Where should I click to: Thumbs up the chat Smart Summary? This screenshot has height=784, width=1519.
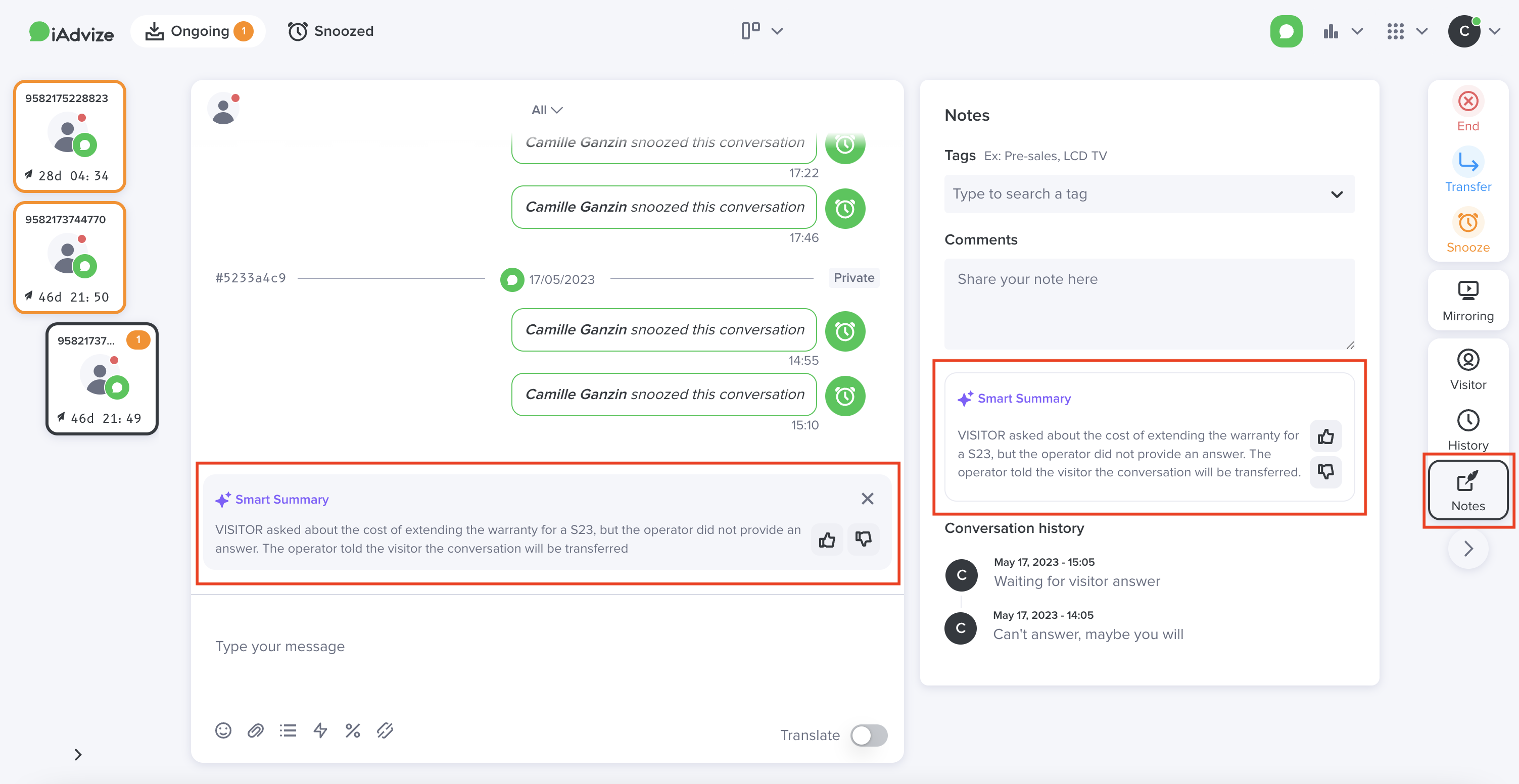click(827, 539)
